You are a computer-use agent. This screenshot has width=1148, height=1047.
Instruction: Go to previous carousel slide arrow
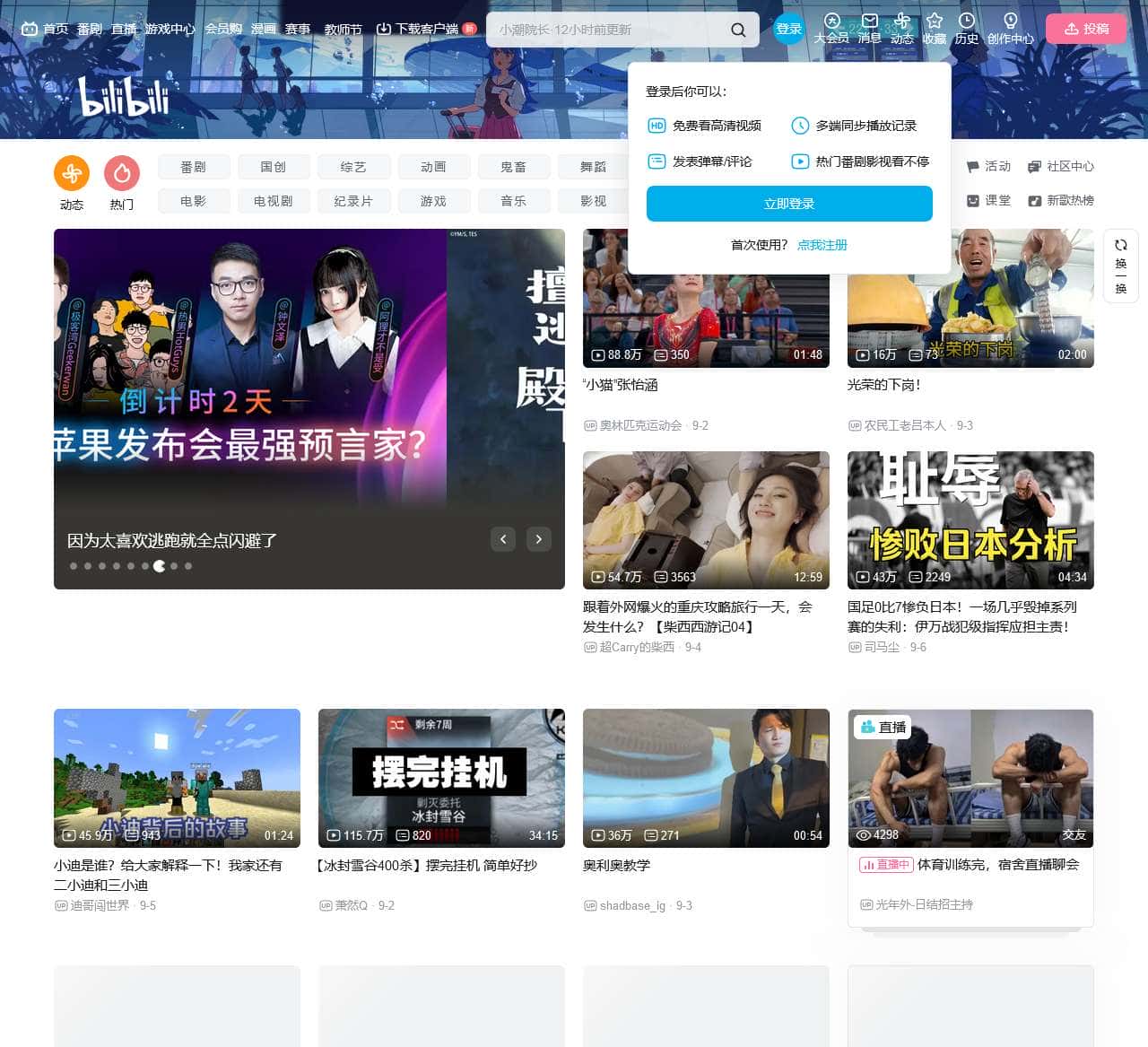[x=503, y=539]
